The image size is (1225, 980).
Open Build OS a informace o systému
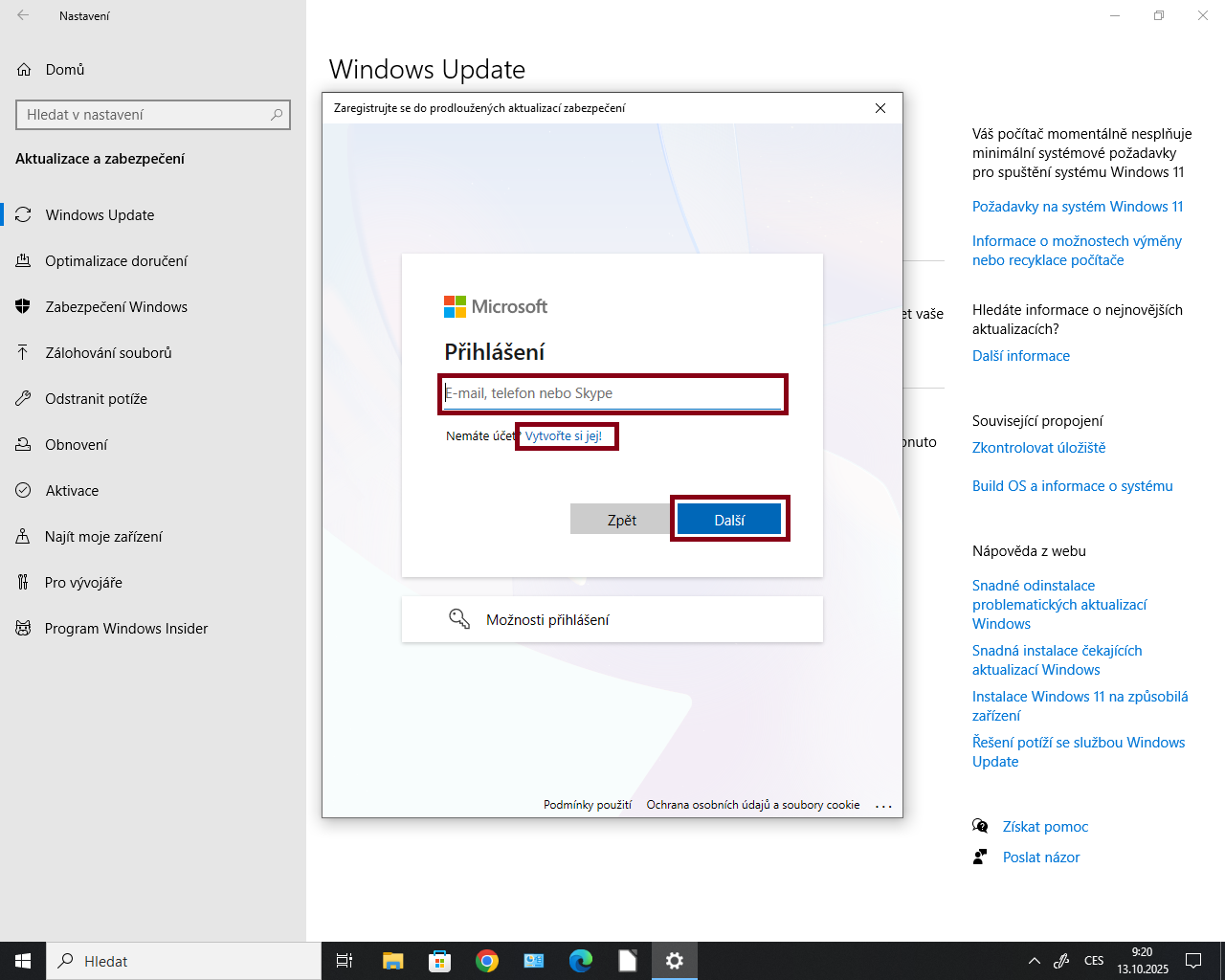click(x=1072, y=486)
